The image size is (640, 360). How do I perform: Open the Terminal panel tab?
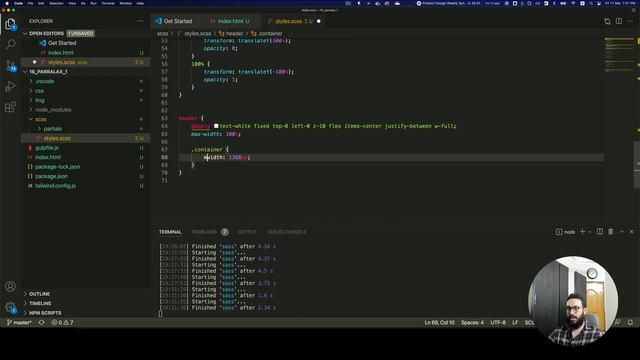(x=170, y=232)
